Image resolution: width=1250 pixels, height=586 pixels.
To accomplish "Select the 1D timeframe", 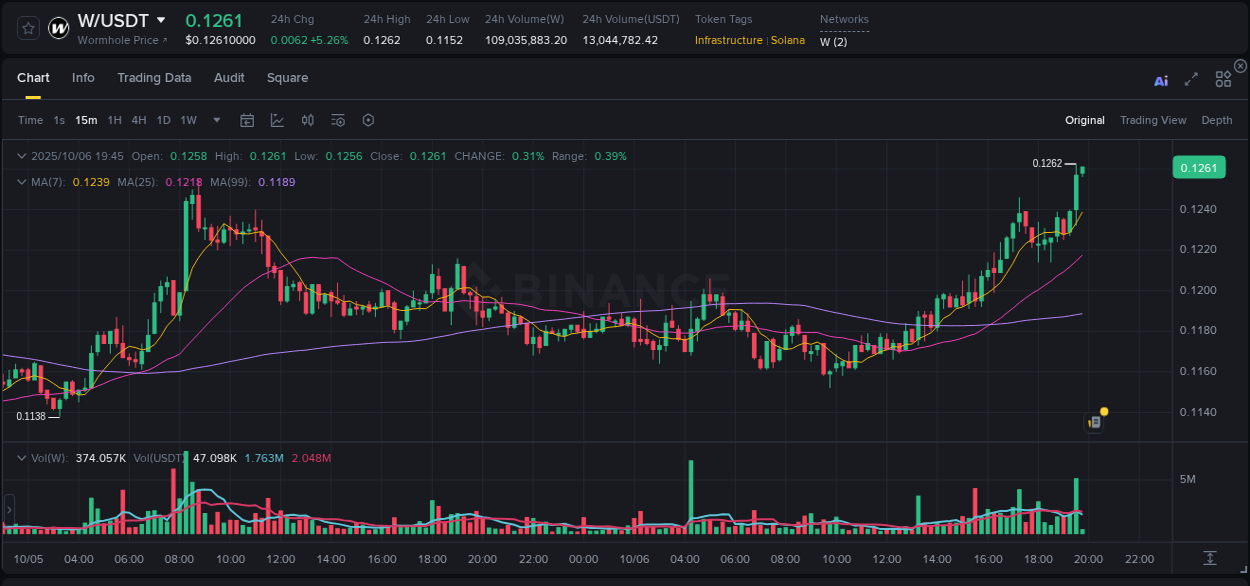I will click(x=163, y=119).
